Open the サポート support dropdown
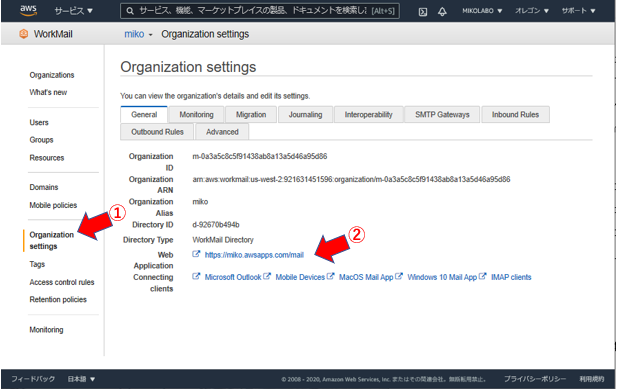Viewport: 618px width, 389px height. pyautogui.click(x=578, y=11)
